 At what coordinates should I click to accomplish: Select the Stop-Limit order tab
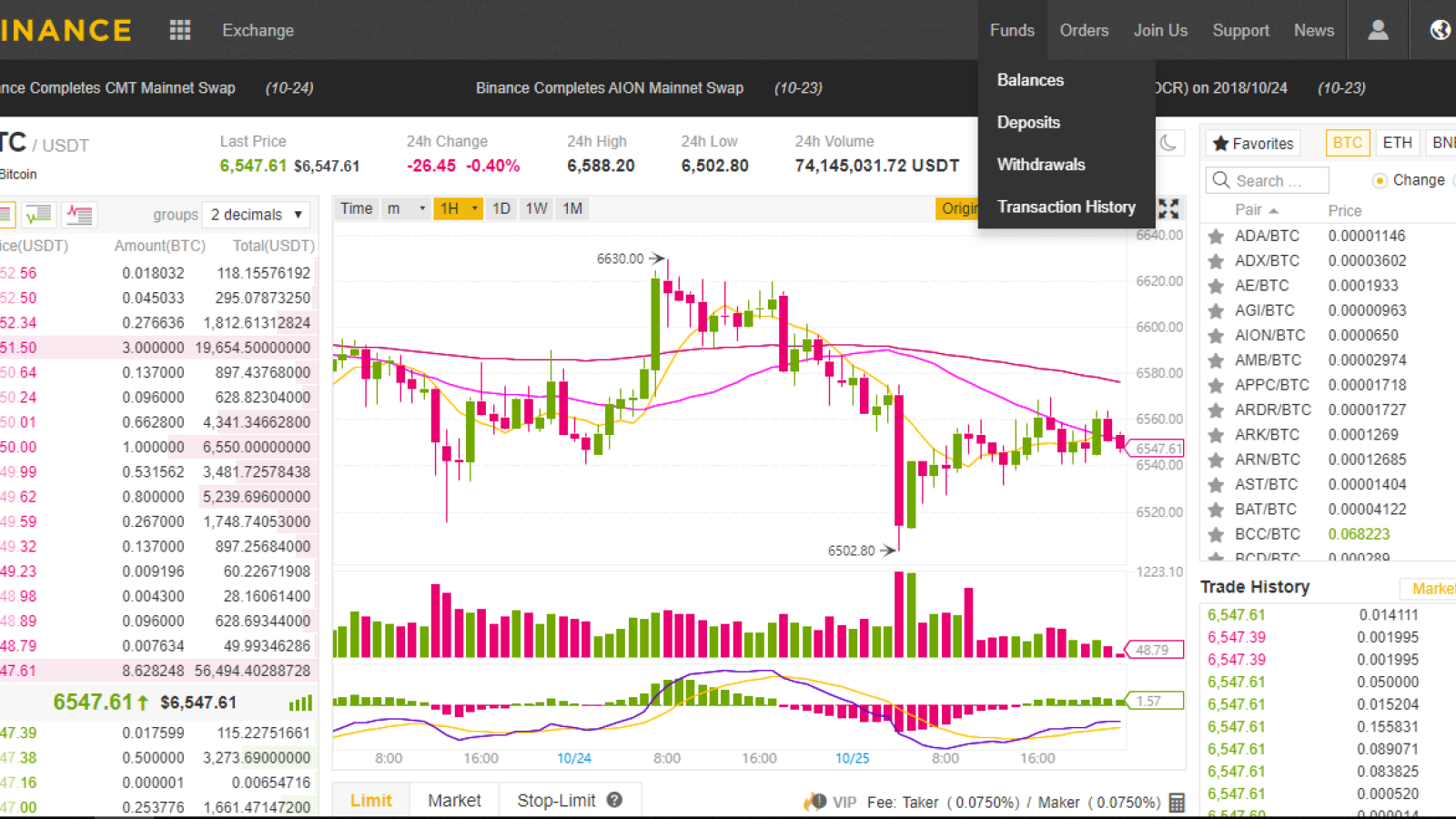(x=556, y=801)
